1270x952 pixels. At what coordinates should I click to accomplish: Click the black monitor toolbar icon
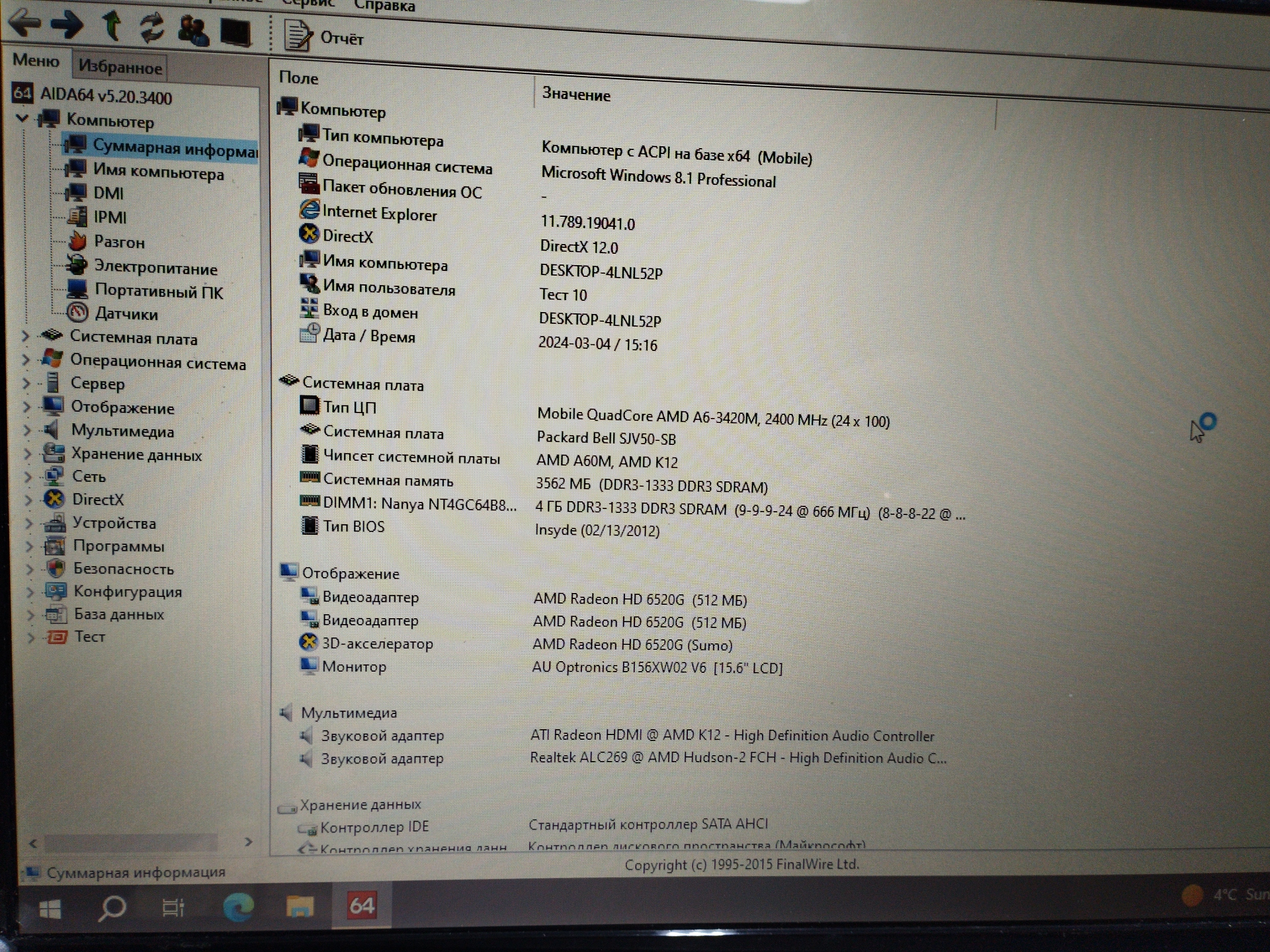pyautogui.click(x=235, y=32)
